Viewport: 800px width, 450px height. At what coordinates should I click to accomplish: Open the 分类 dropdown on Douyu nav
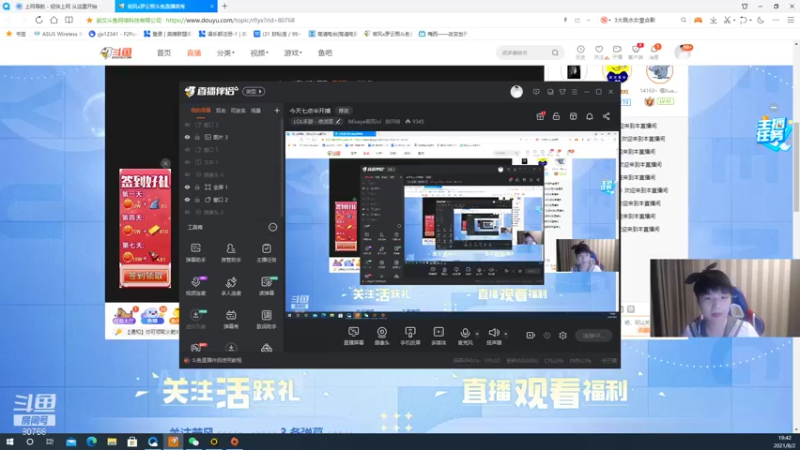[226, 53]
